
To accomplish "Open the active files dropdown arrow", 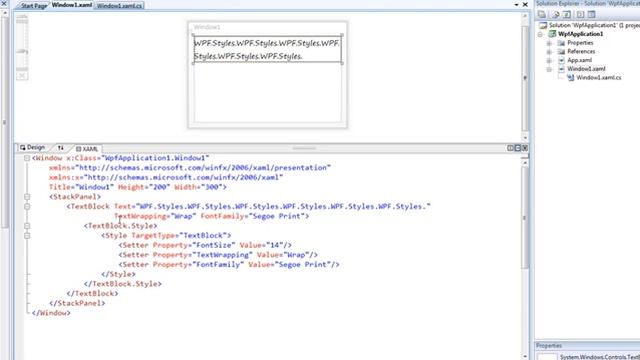I will (516, 4).
